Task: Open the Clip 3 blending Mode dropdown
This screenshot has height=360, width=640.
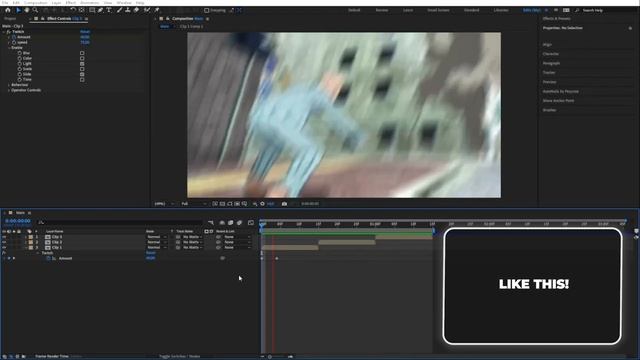Action: click(157, 237)
